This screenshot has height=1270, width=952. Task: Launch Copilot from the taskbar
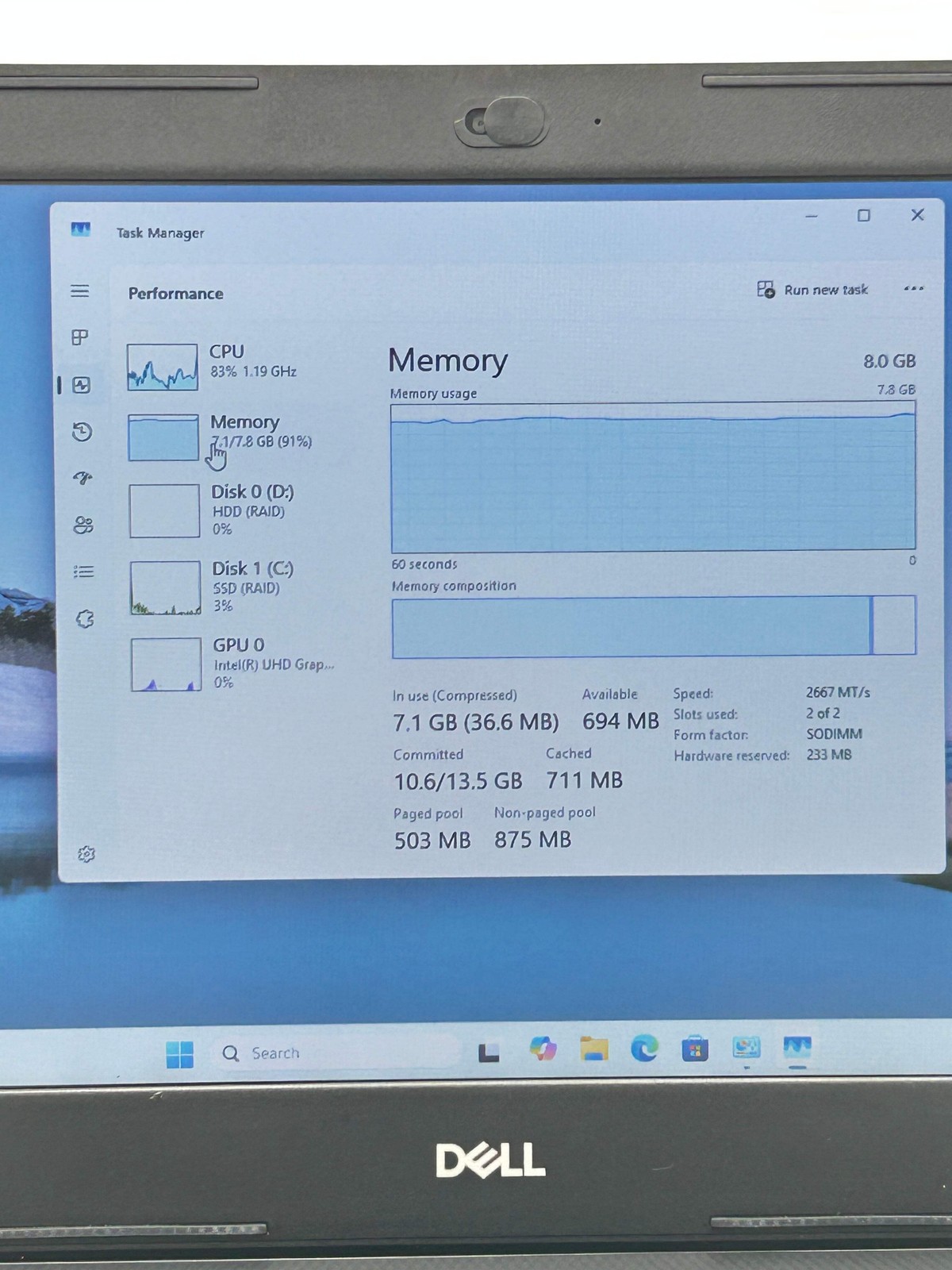point(543,1049)
